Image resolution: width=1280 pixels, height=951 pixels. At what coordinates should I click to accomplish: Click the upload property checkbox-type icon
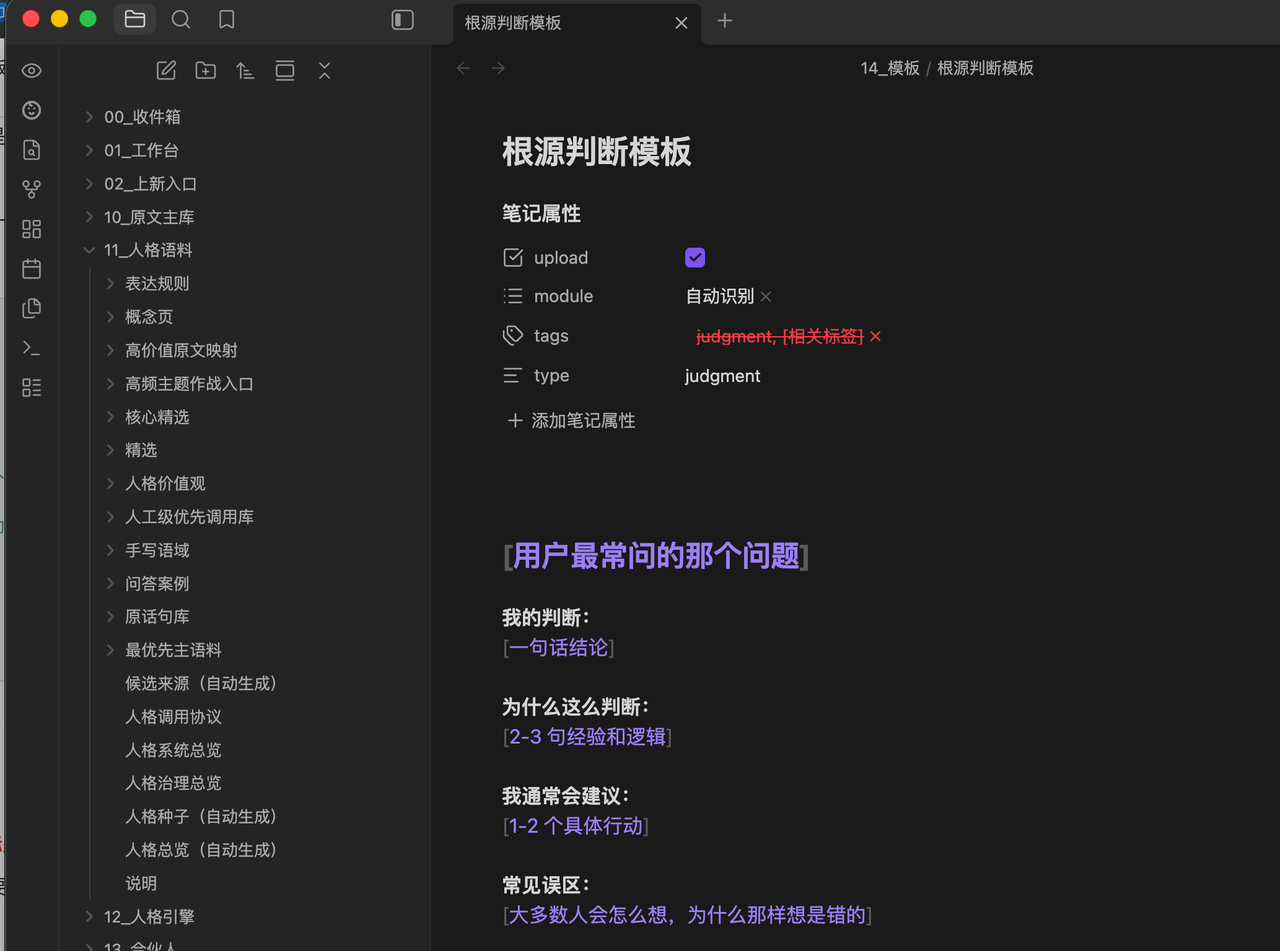pos(513,258)
